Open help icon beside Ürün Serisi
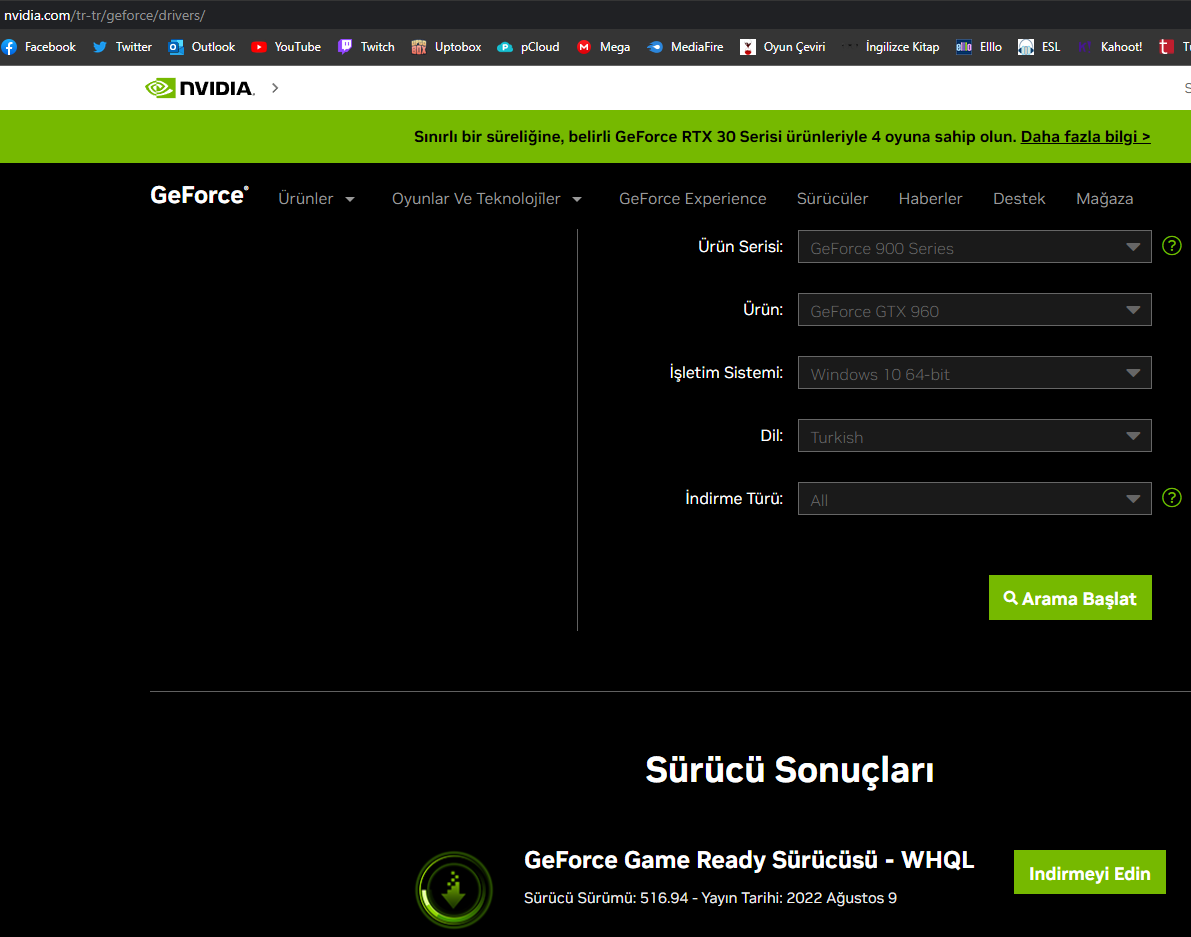The image size is (1191, 937). pos(1172,246)
